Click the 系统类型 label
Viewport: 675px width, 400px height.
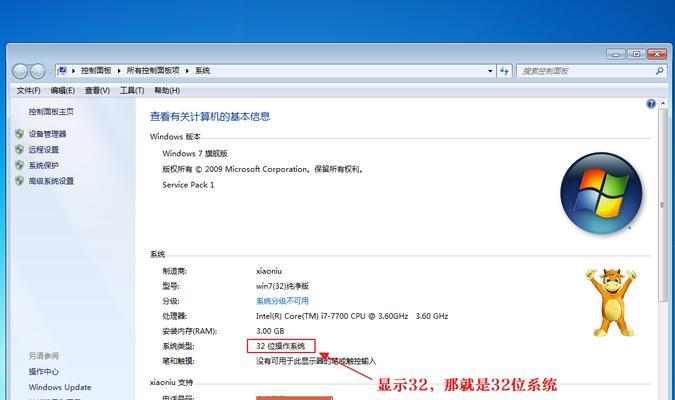pyautogui.click(x=178, y=346)
